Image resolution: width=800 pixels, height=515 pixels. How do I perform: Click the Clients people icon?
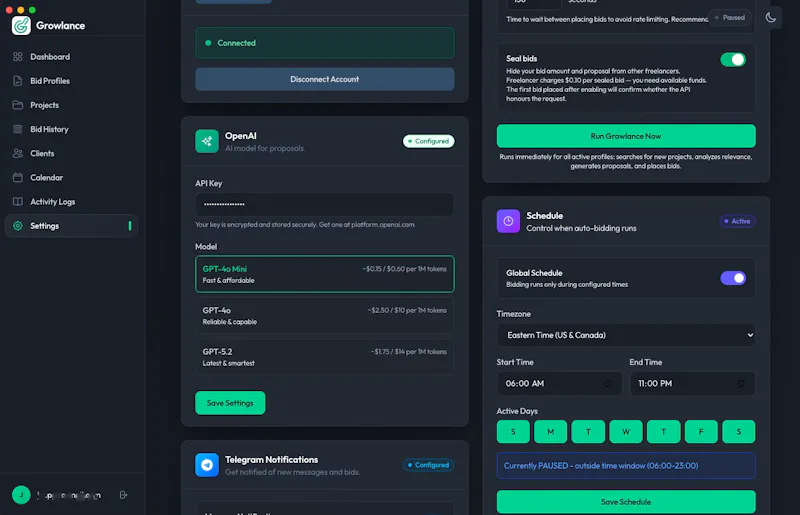(18, 153)
